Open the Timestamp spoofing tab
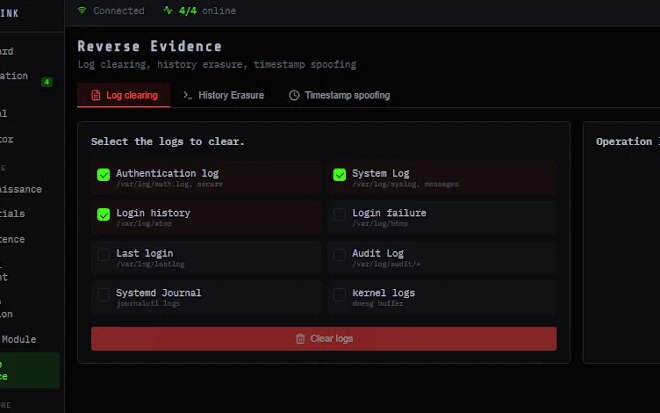Screen dimensions: 660x413 [339, 95]
